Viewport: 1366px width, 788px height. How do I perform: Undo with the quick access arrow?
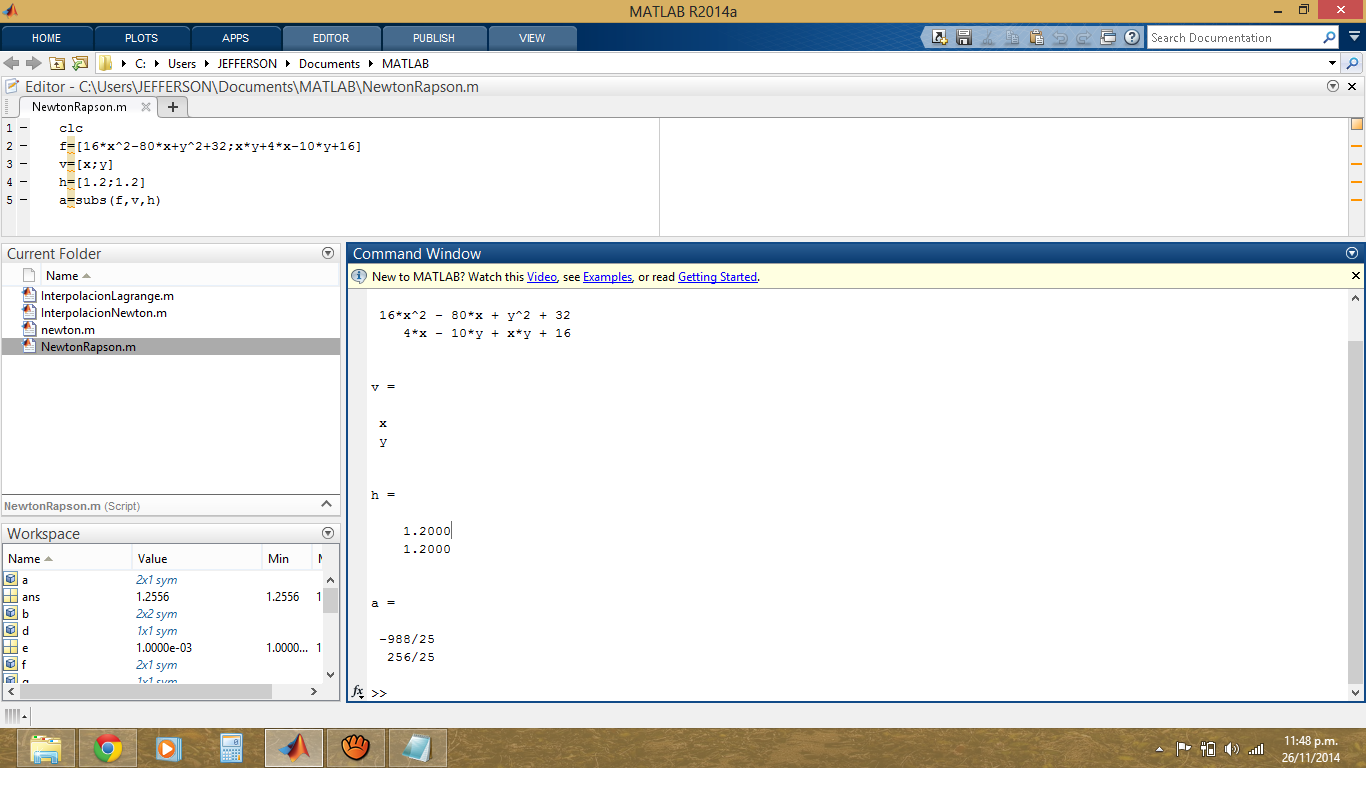point(1060,38)
